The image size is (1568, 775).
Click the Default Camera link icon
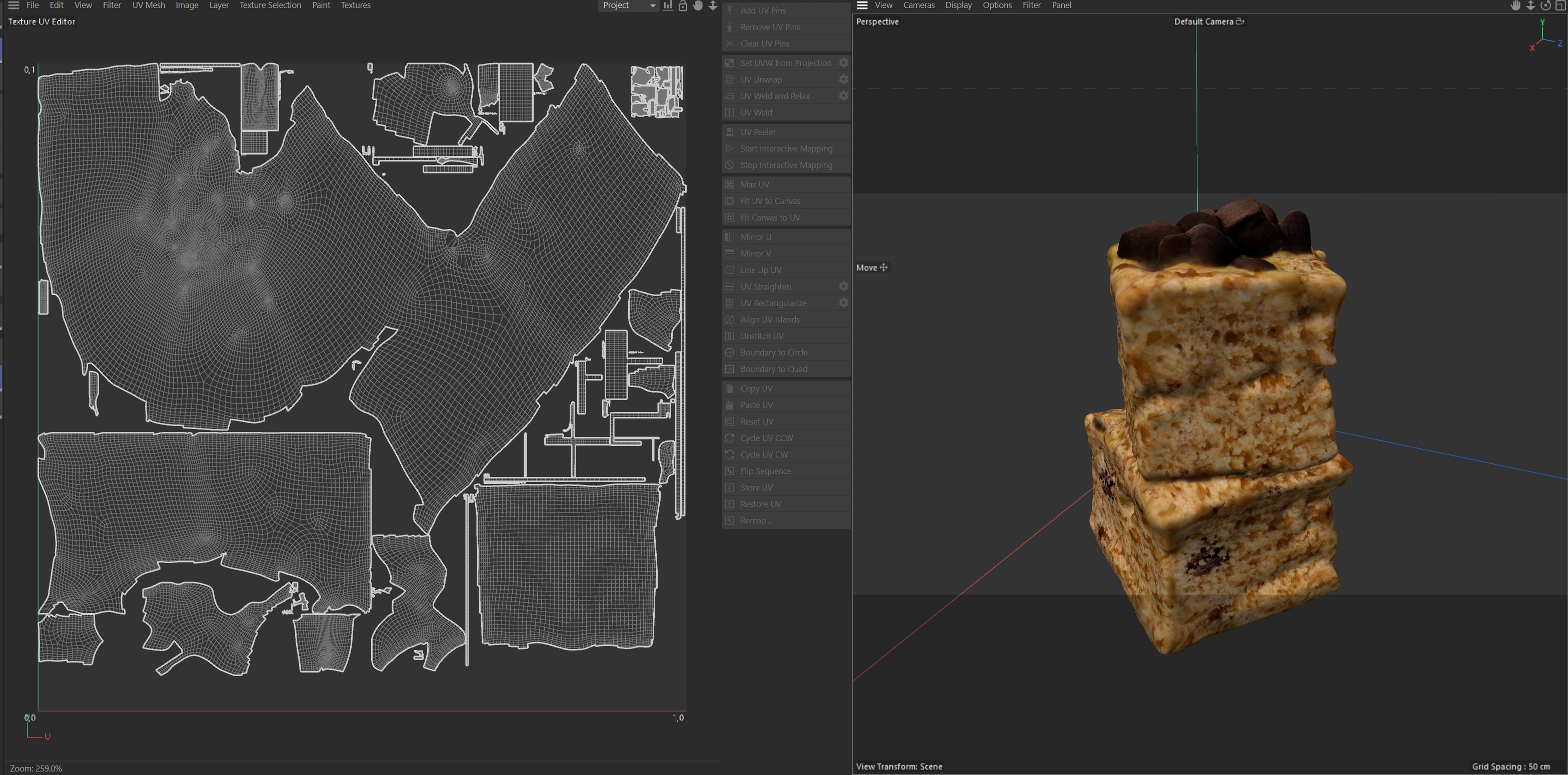pos(1240,21)
